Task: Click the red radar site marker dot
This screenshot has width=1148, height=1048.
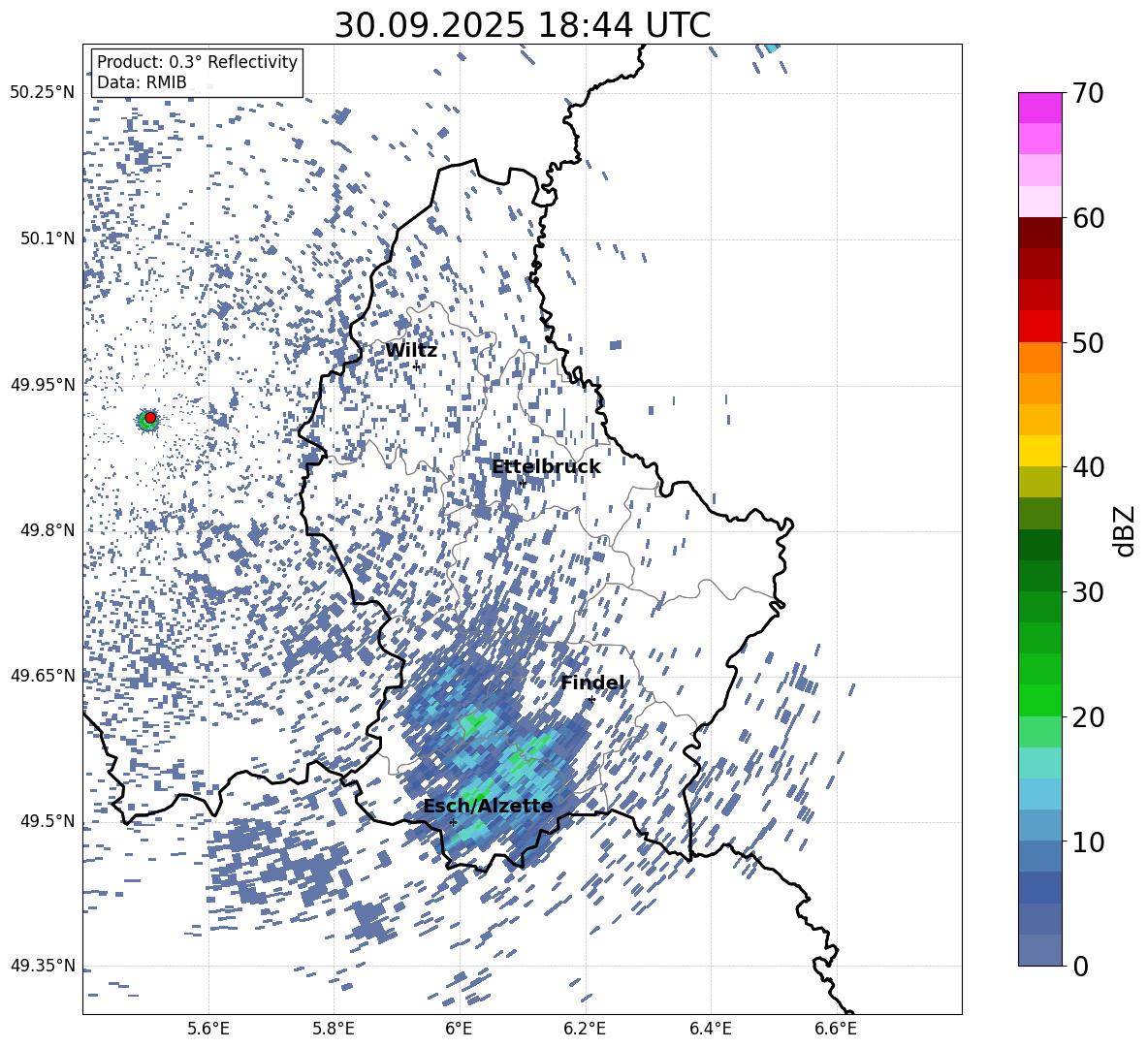Action: pos(150,418)
